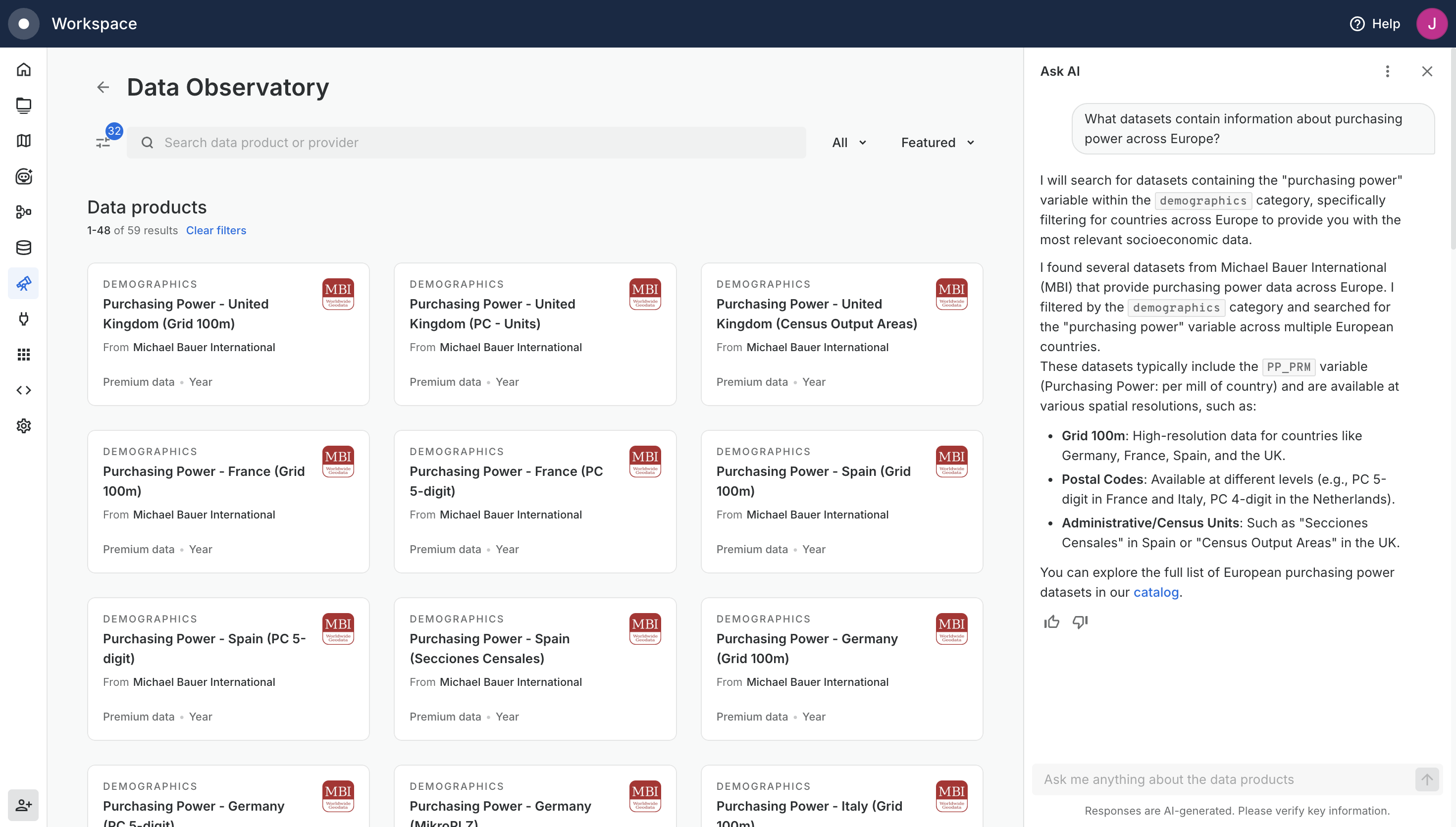The height and width of the screenshot is (827, 1456).
Task: Open the Maps icon in sidebar
Action: (x=23, y=141)
